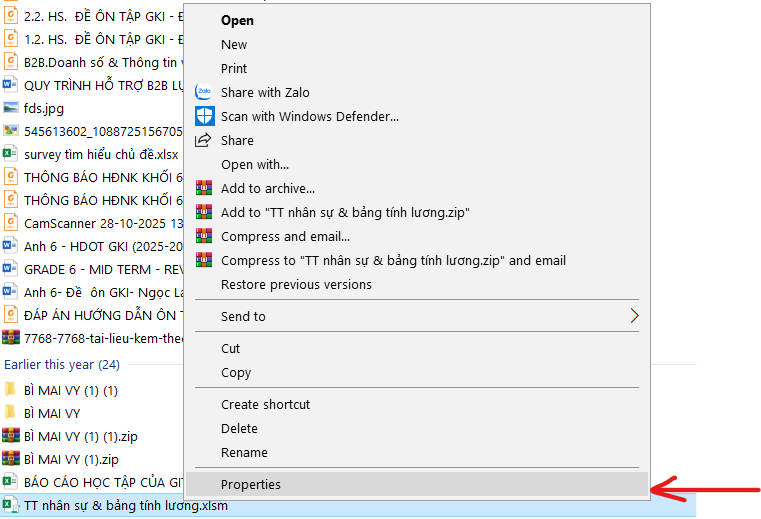Select file name 1.2. HS. ĐỀ ÔN TẬP GKI
This screenshot has width=761, height=519.
pos(103,39)
